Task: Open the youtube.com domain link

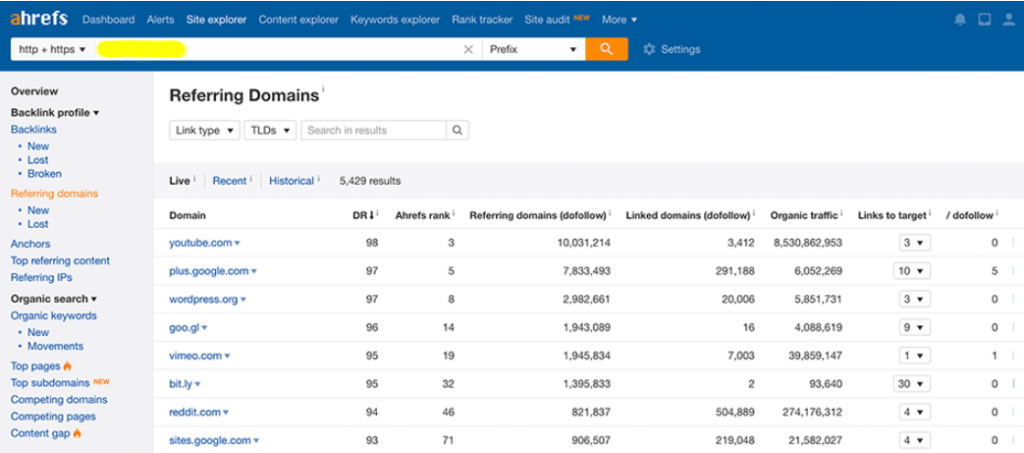Action: (200, 243)
